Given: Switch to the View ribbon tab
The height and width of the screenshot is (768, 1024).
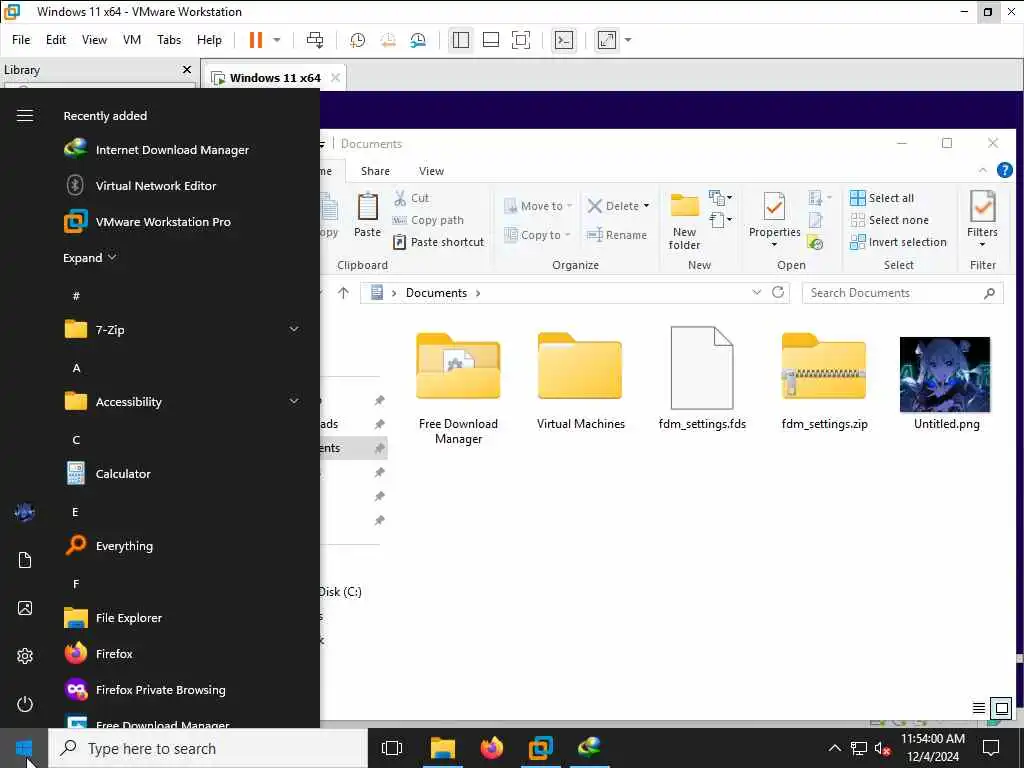Looking at the screenshot, I should pos(431,171).
